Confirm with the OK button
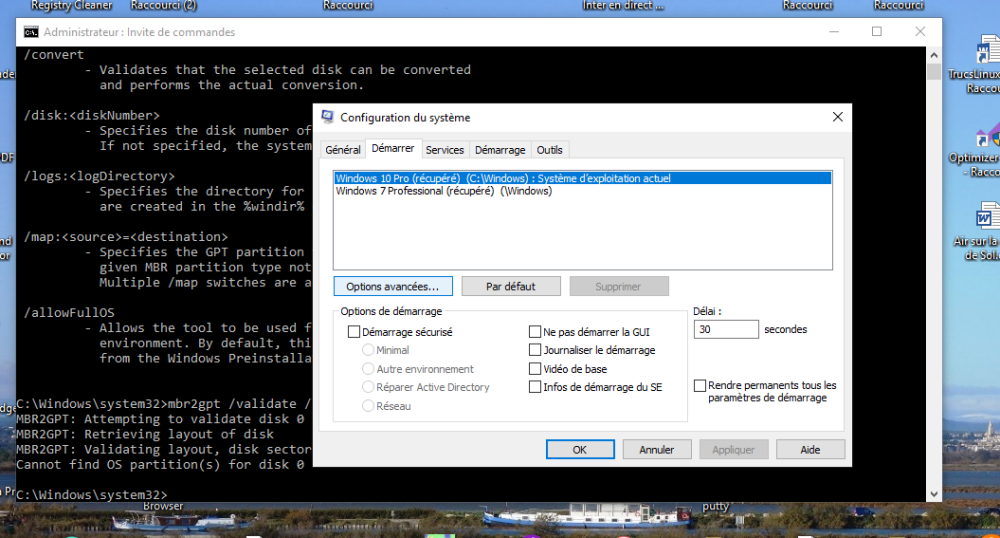This screenshot has width=1000, height=538. tap(580, 449)
